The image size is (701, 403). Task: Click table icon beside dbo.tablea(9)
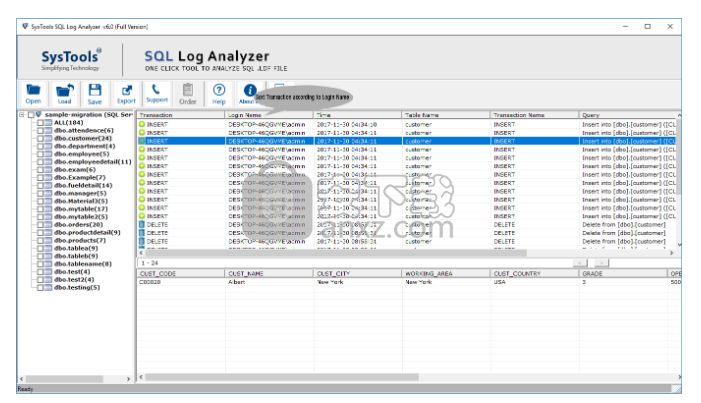click(x=48, y=248)
